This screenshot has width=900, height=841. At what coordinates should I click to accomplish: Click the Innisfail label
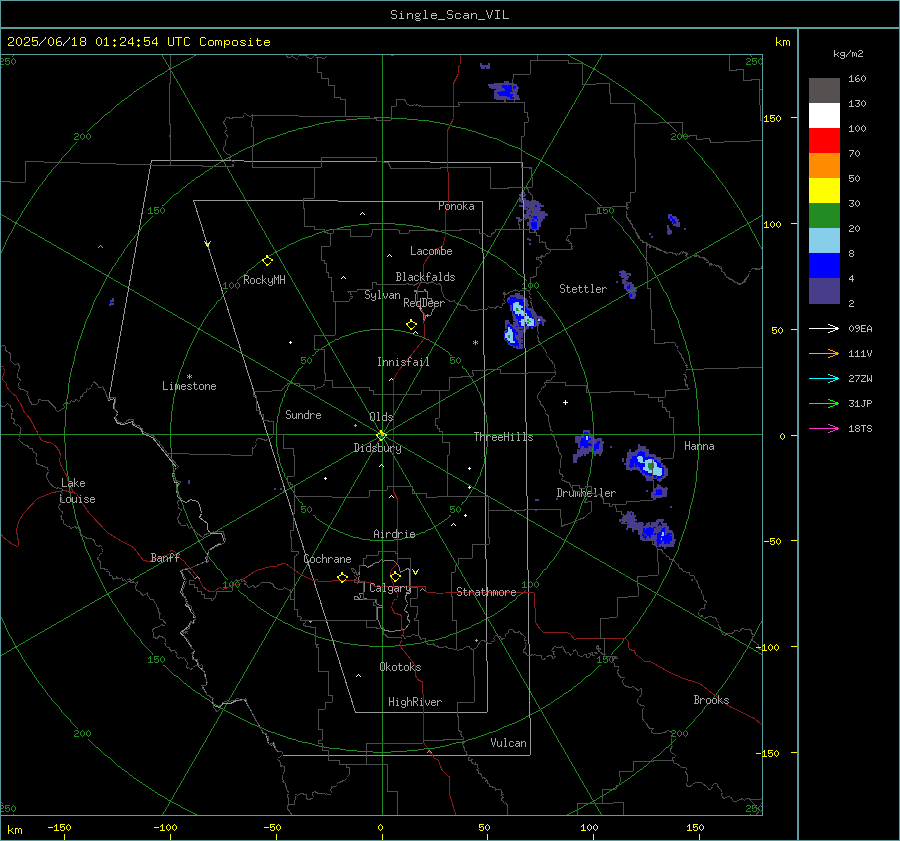pyautogui.click(x=404, y=362)
